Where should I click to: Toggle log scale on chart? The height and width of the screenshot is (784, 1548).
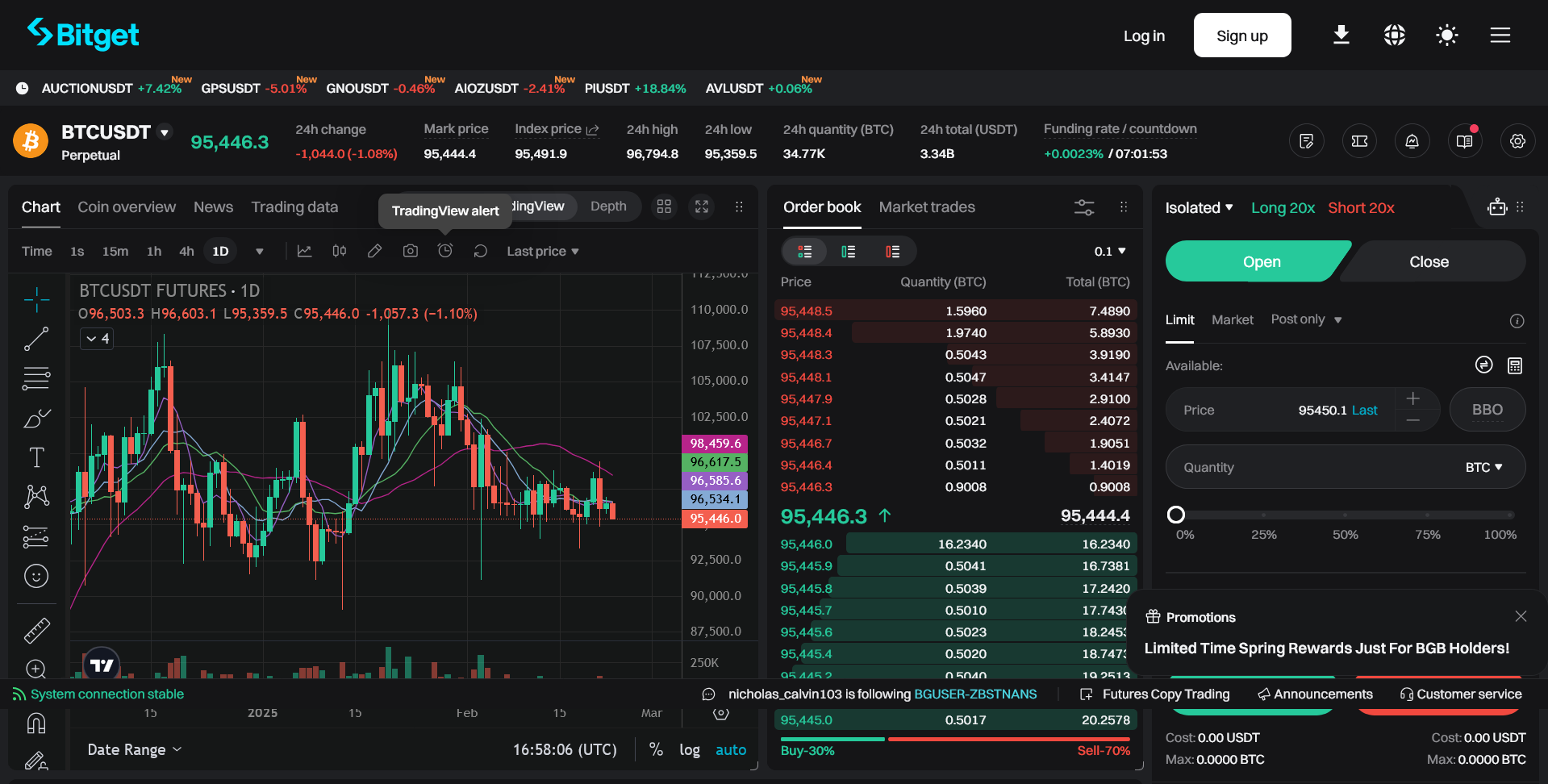click(x=690, y=749)
